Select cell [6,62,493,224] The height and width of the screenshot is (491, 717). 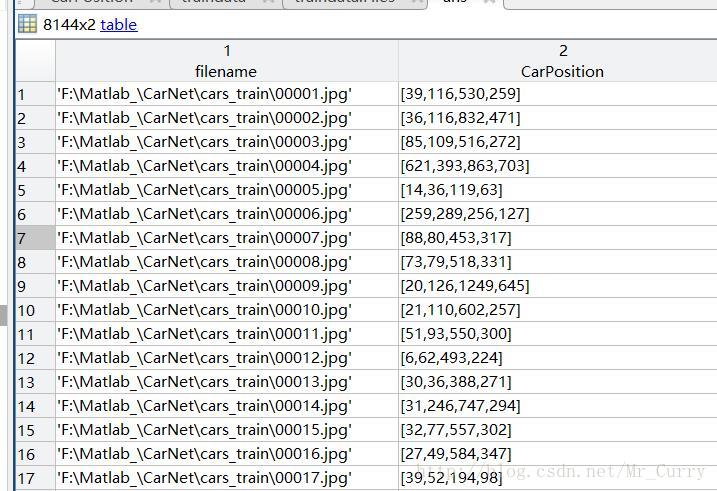coord(558,358)
